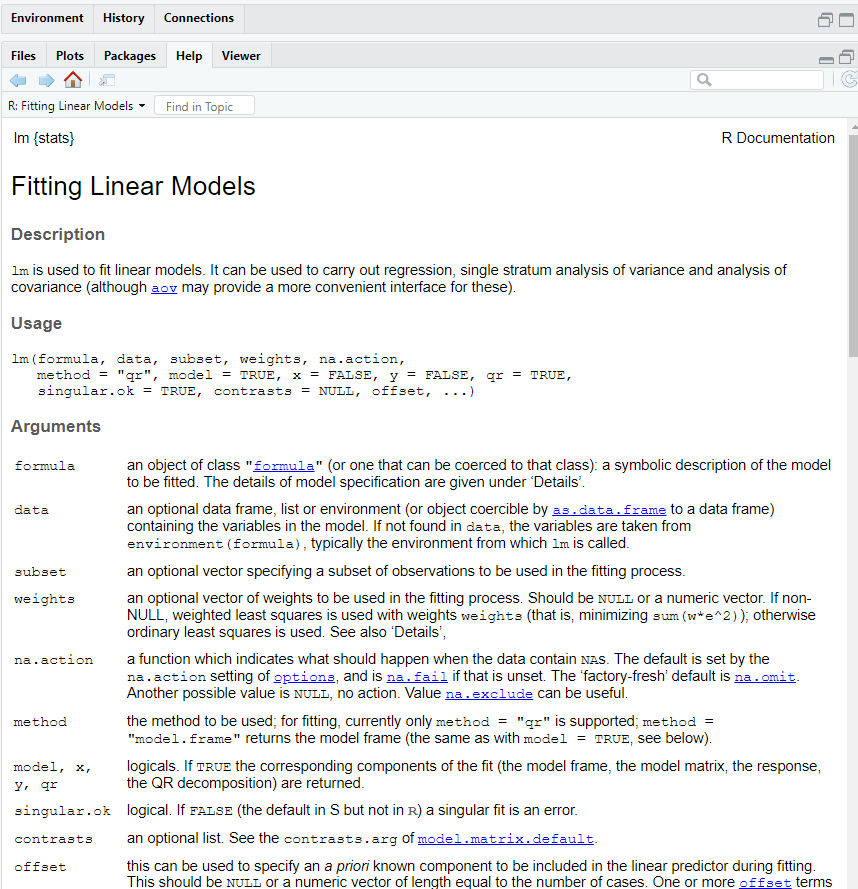Refresh the help topic
Screen dimensions: 858x889
[x=849, y=80]
